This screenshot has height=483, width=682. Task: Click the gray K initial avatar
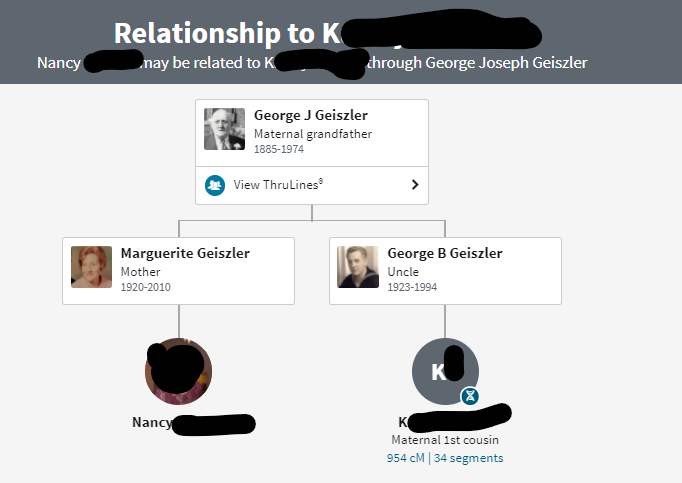point(445,371)
